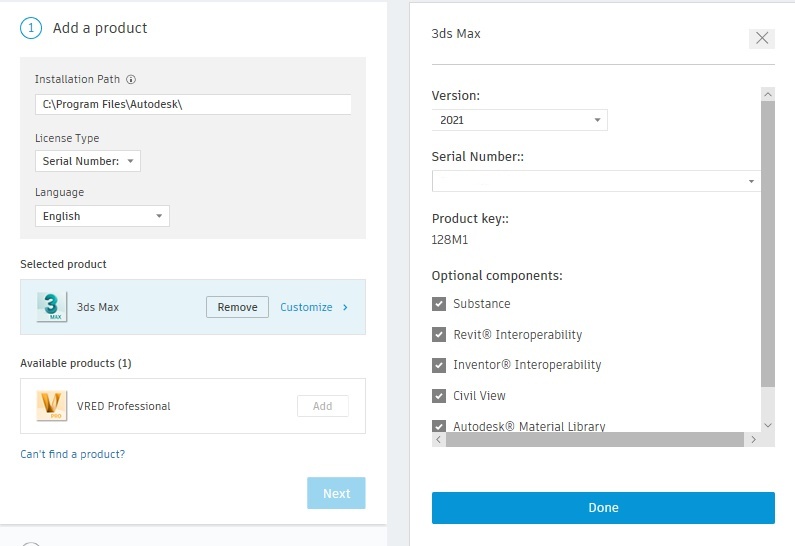The height and width of the screenshot is (546, 795).
Task: Click the Next button
Action: point(336,493)
